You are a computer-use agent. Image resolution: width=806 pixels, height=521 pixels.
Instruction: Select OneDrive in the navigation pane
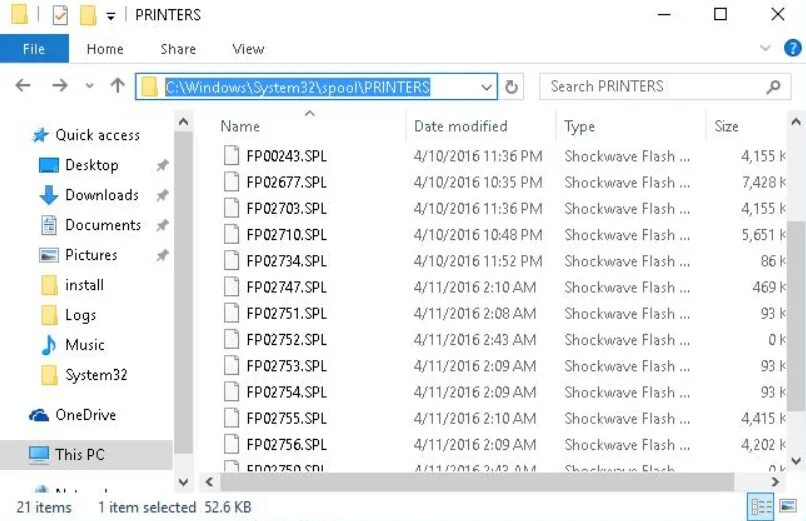(x=85, y=415)
